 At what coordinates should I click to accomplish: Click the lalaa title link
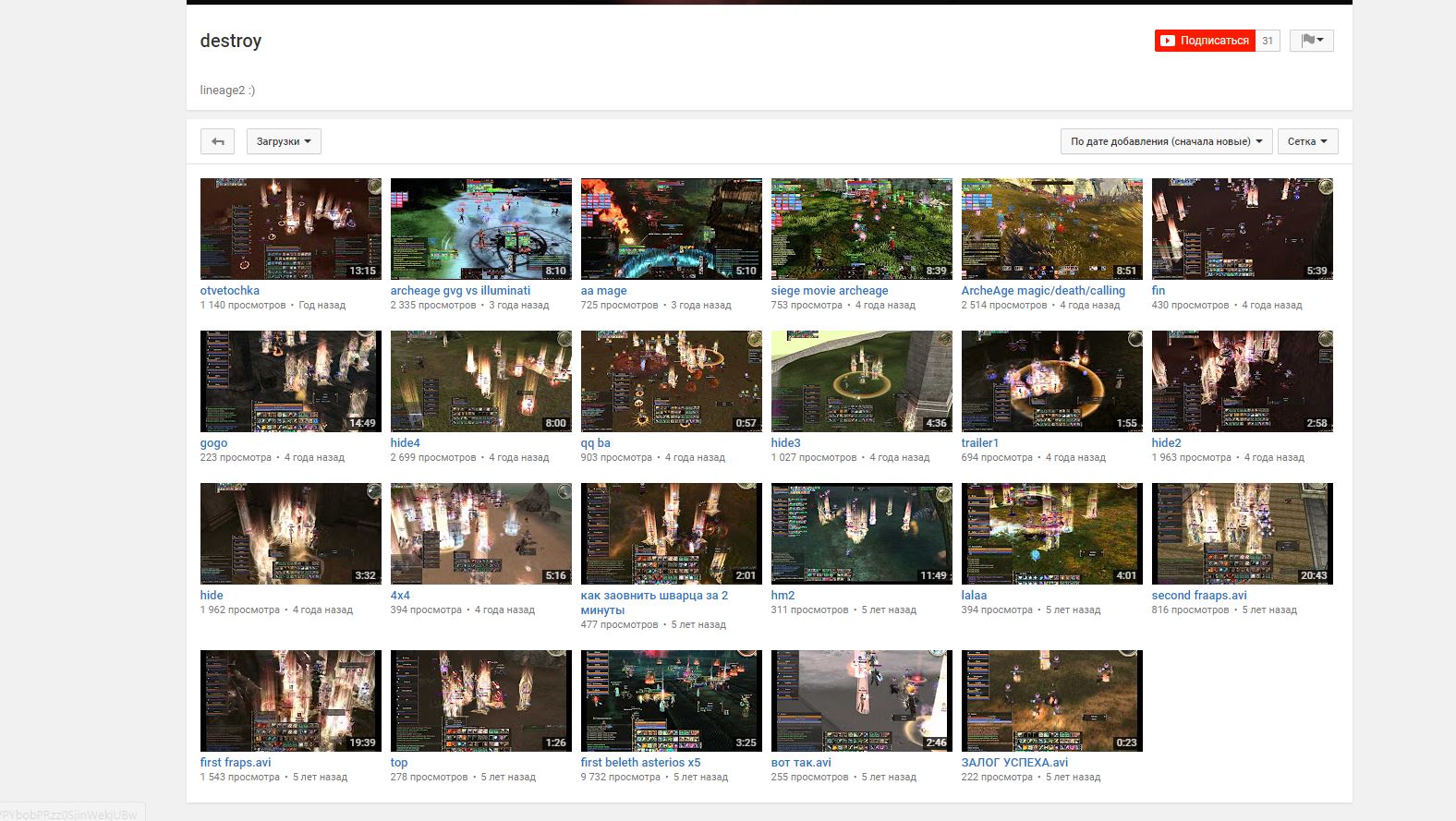[x=975, y=595]
